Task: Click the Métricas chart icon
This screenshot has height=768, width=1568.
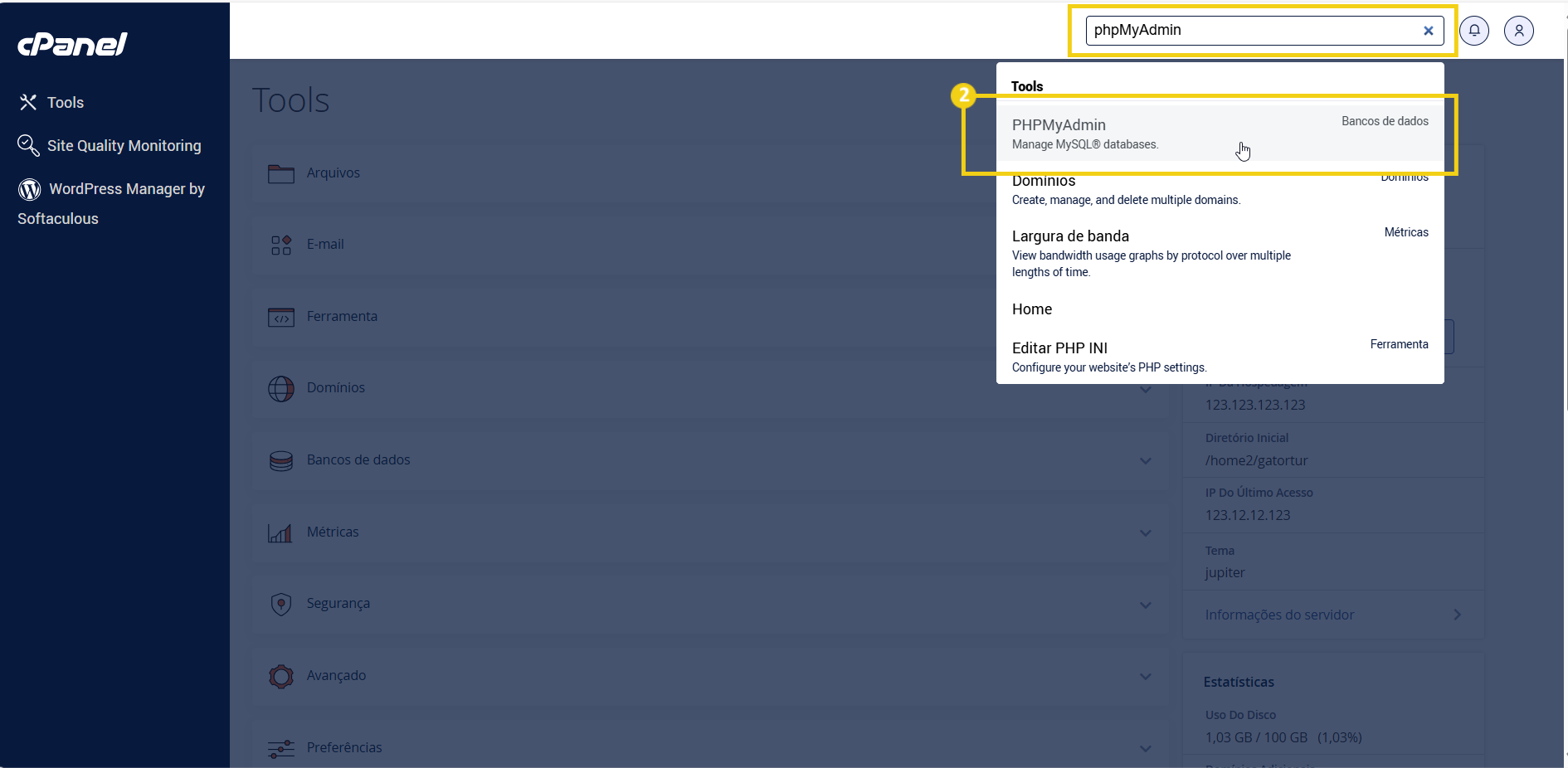Action: [281, 532]
